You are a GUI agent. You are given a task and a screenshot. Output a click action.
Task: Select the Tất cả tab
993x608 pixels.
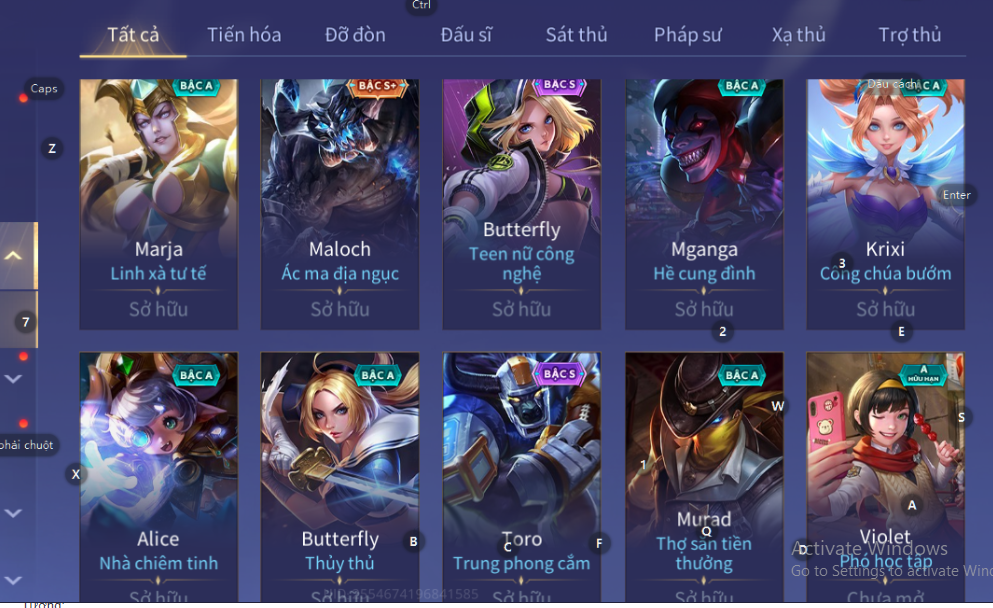pos(133,35)
